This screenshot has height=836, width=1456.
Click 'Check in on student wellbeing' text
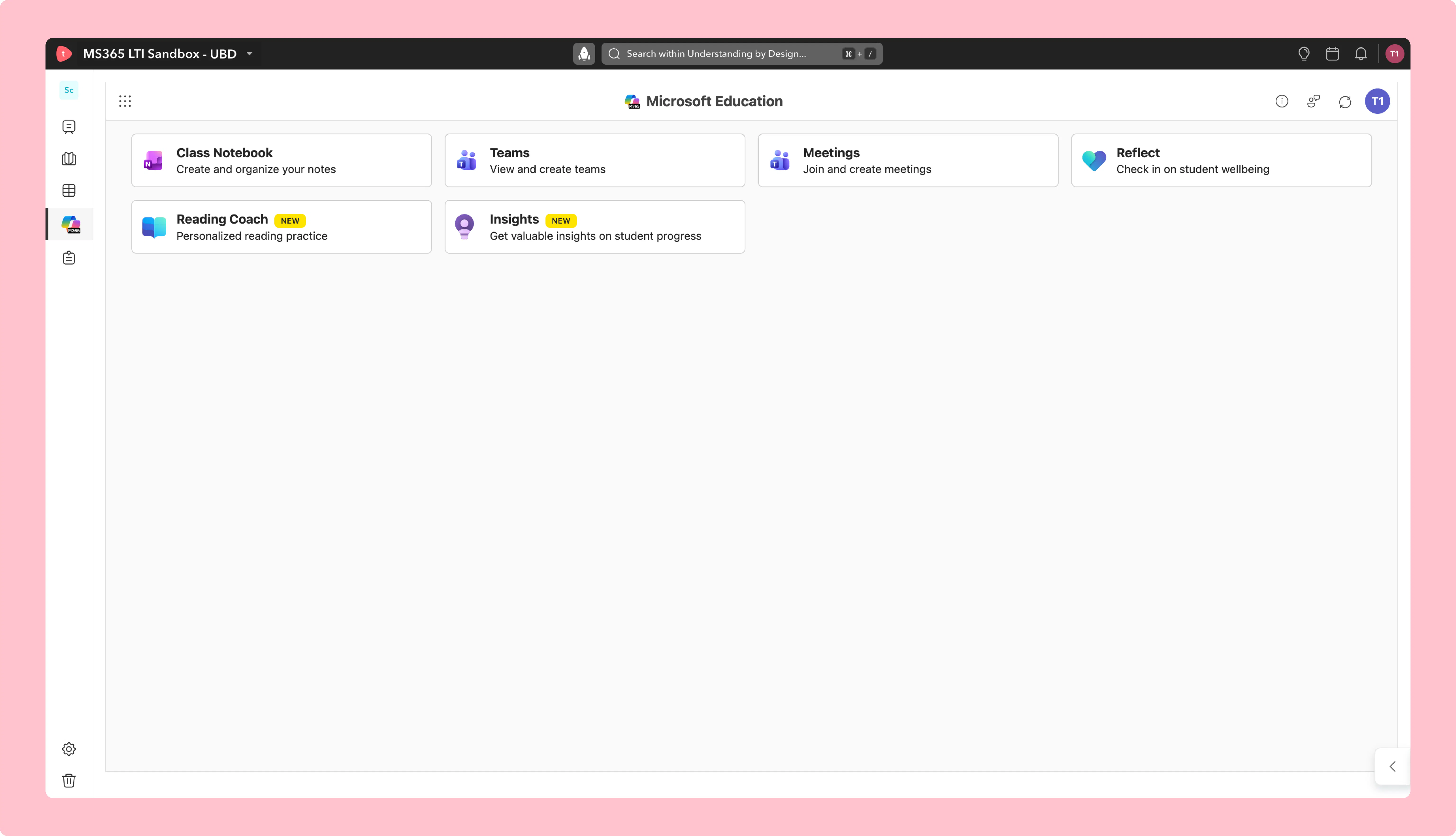pyautogui.click(x=1192, y=169)
